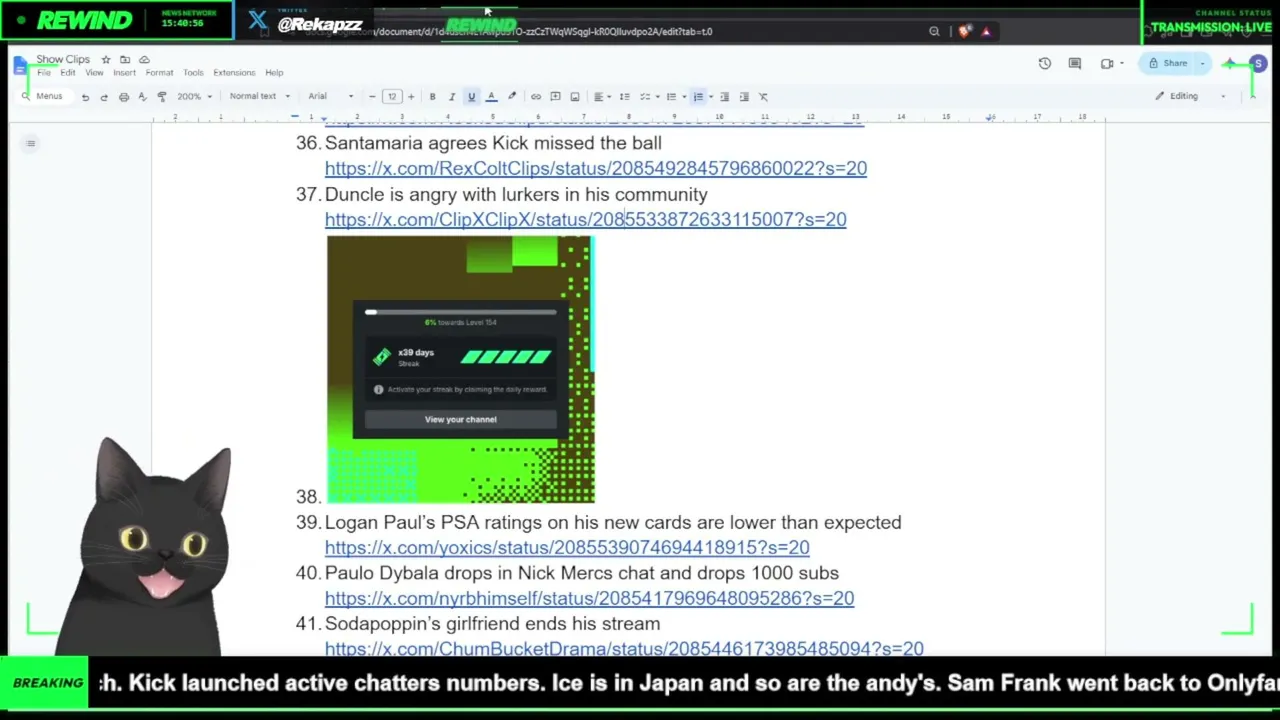This screenshot has height=720, width=1280.
Task: Show all comments
Action: point(1075,64)
